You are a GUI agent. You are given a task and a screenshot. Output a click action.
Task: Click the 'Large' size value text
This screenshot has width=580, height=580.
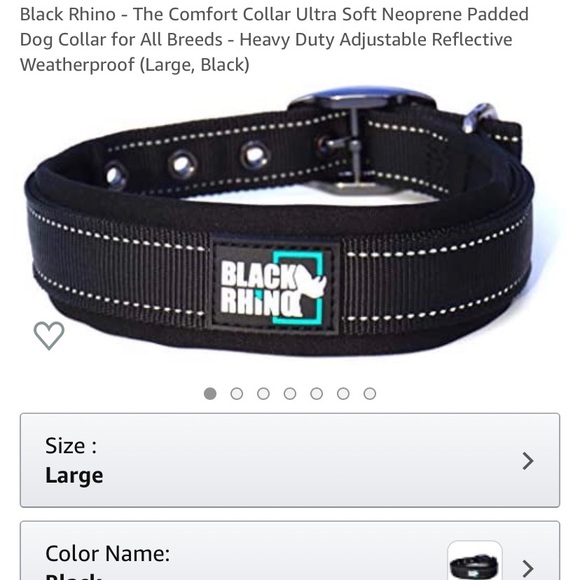[74, 476]
